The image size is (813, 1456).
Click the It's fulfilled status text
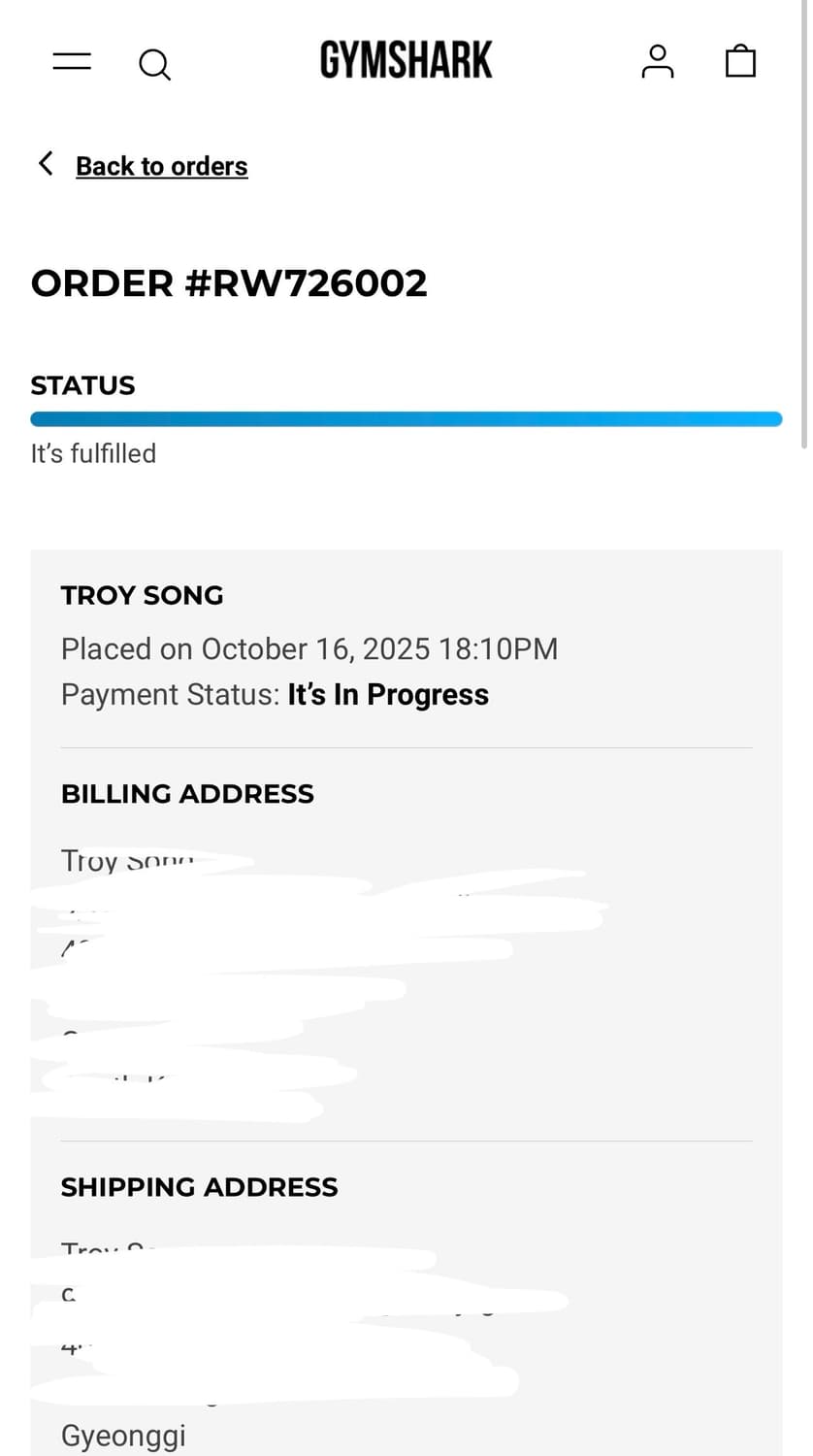[93, 453]
